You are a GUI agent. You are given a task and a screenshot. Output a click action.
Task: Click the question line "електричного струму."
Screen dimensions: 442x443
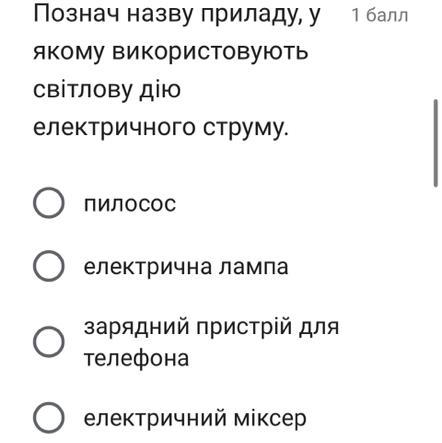(161, 128)
